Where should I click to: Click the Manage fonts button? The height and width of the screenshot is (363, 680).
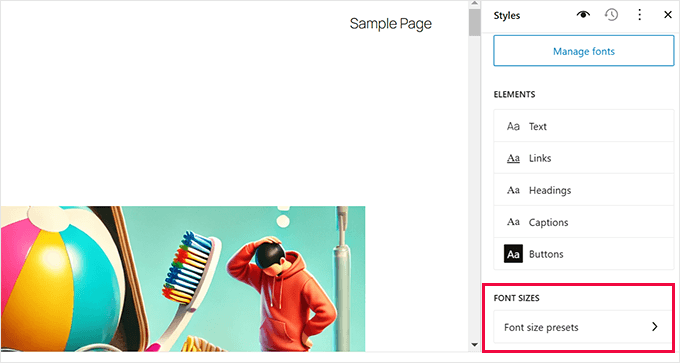tap(584, 51)
